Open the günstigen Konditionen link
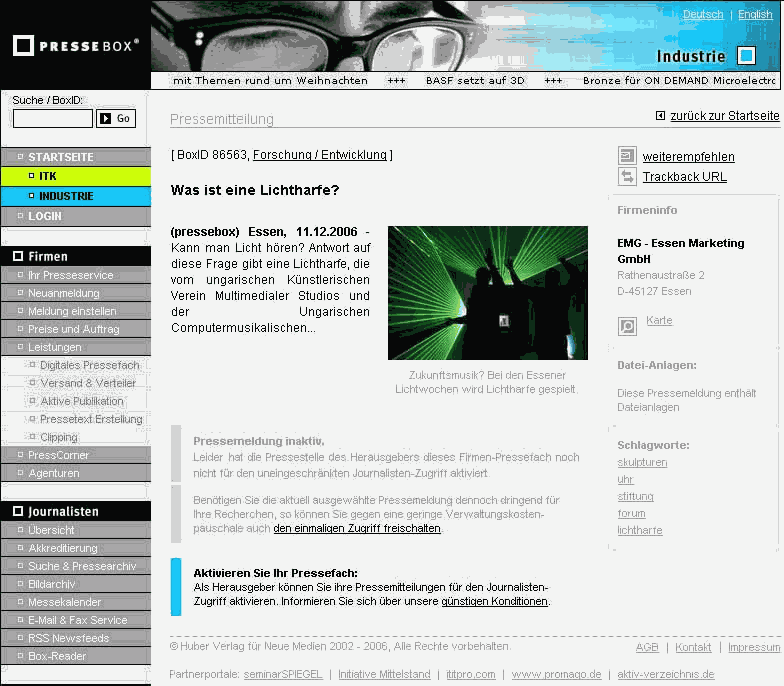 (x=494, y=601)
